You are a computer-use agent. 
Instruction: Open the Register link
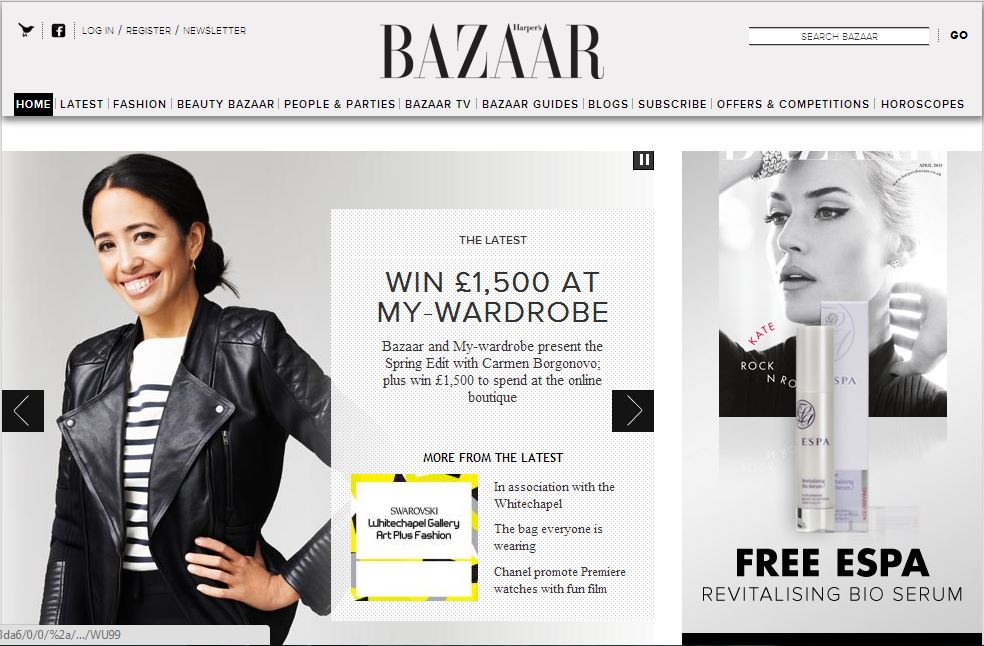pyautogui.click(x=148, y=30)
